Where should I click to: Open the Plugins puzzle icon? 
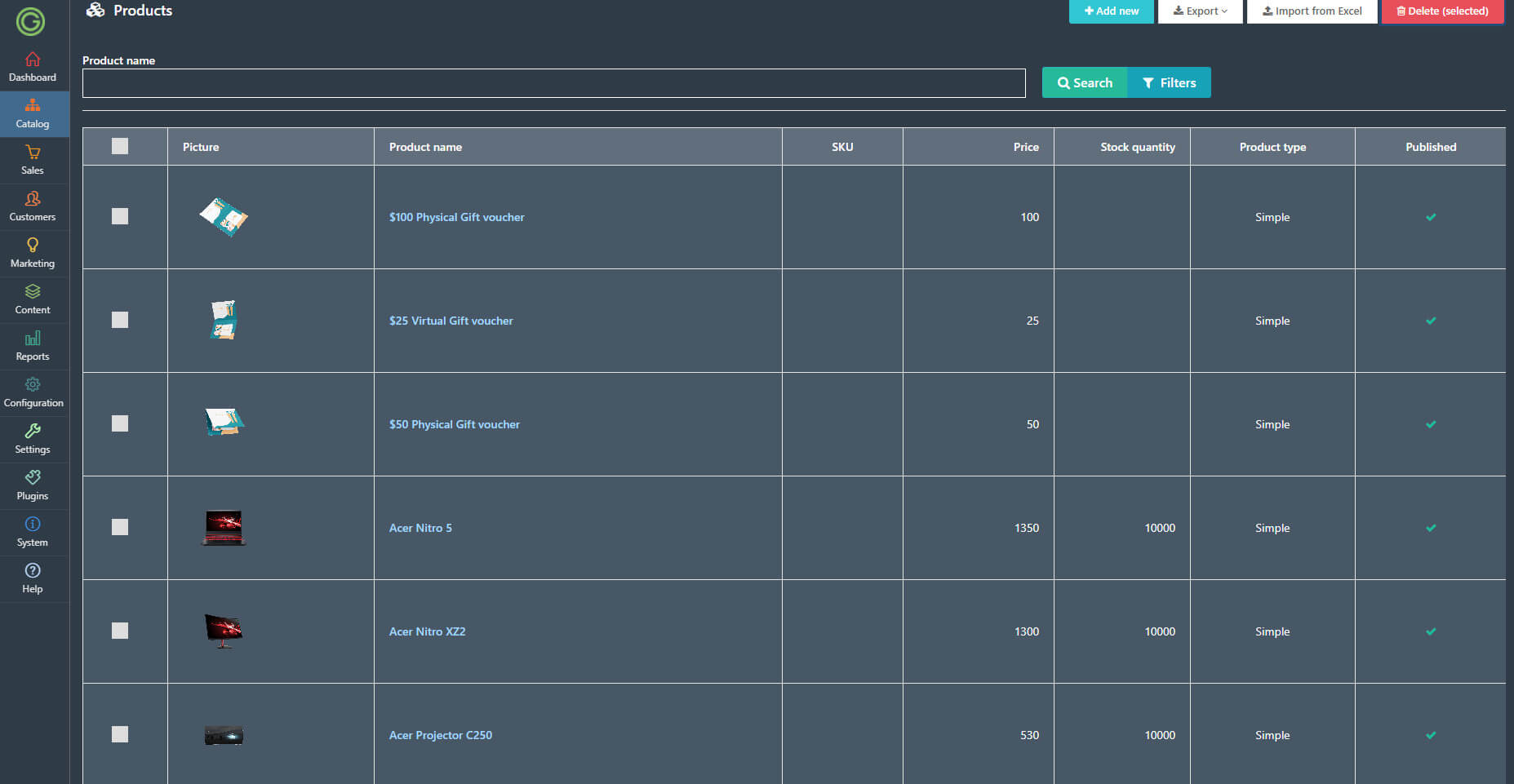click(33, 477)
